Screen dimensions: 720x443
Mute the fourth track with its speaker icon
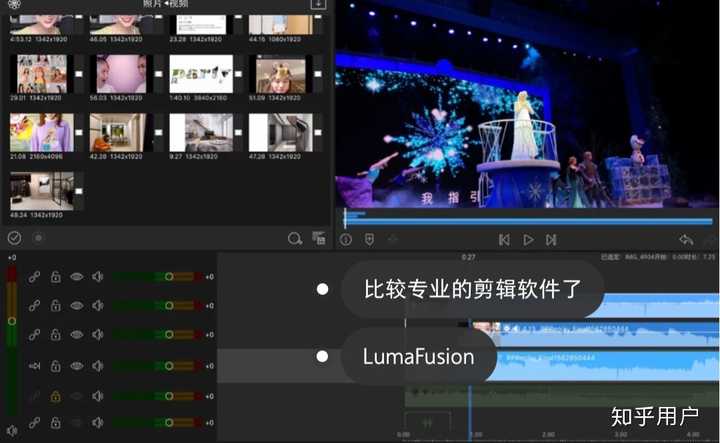coord(97,366)
